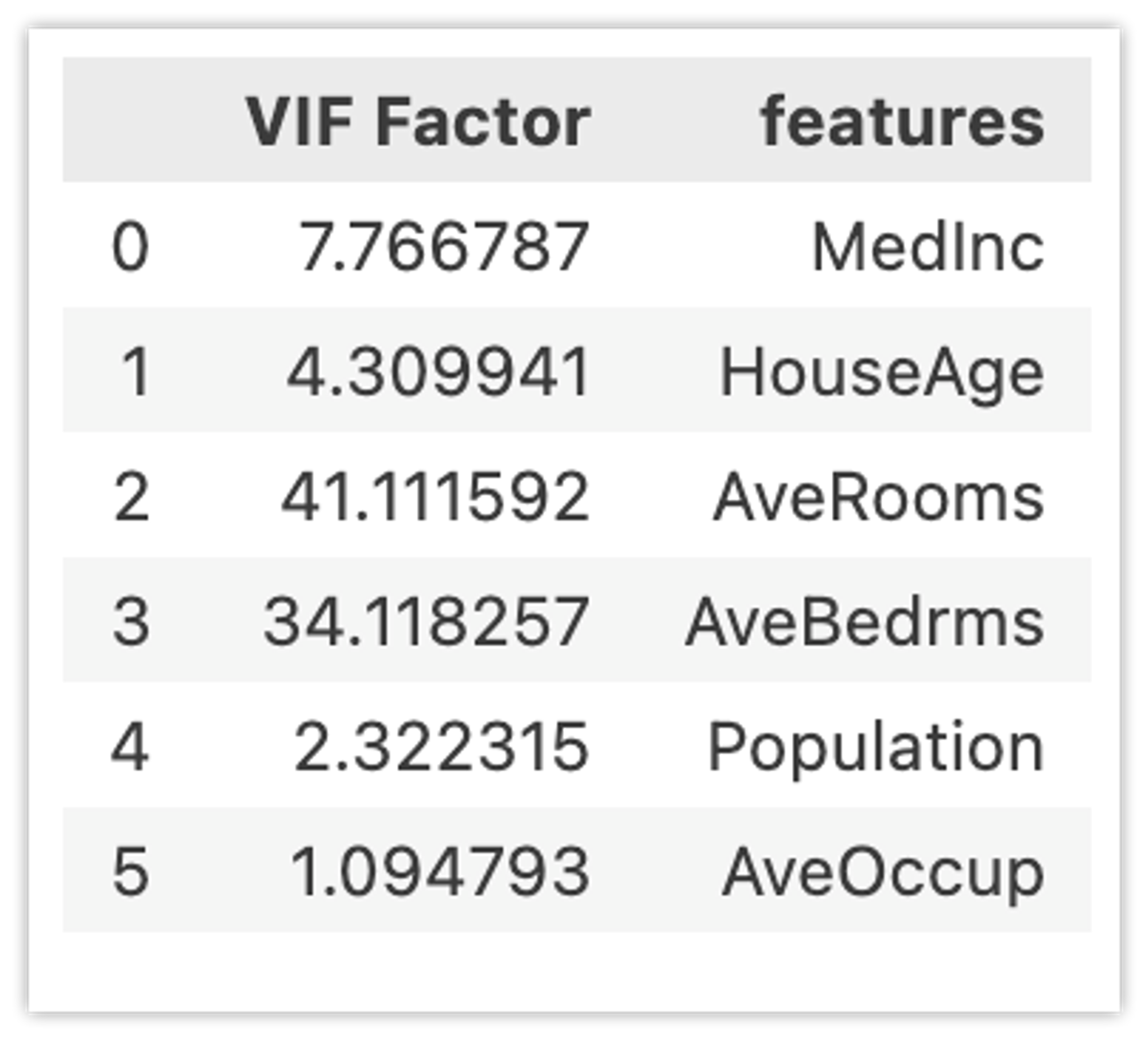The height and width of the screenshot is (1040, 1148).
Task: Select row index 2
Action: point(131,496)
